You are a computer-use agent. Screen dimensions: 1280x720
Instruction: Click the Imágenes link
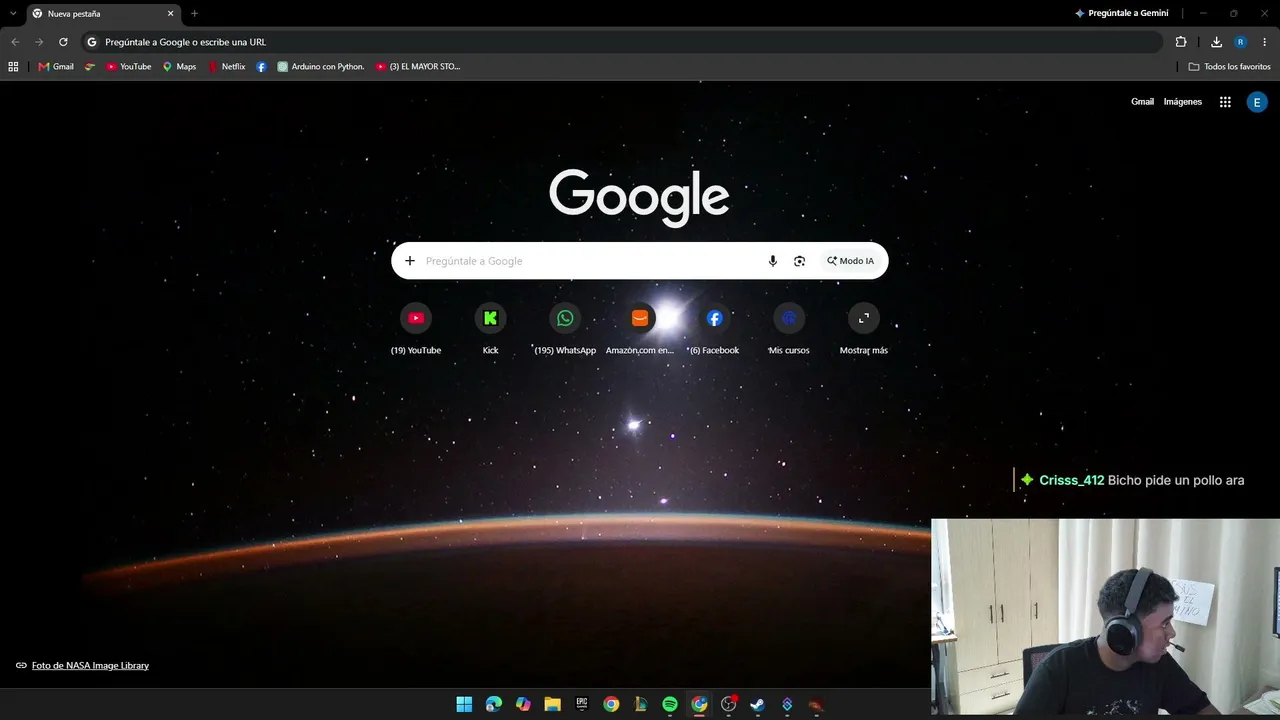click(x=1183, y=102)
